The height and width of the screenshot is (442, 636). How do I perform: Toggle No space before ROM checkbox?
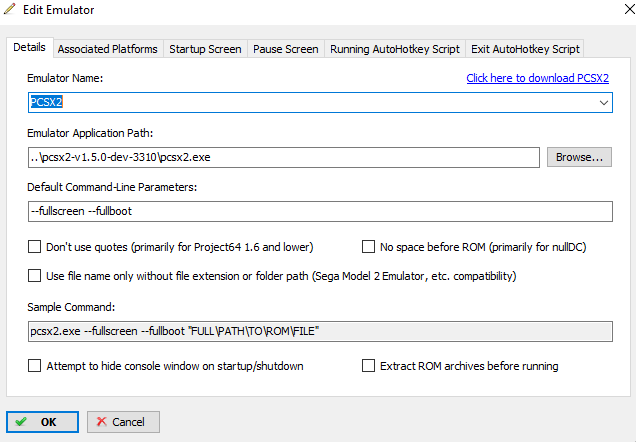click(x=368, y=247)
